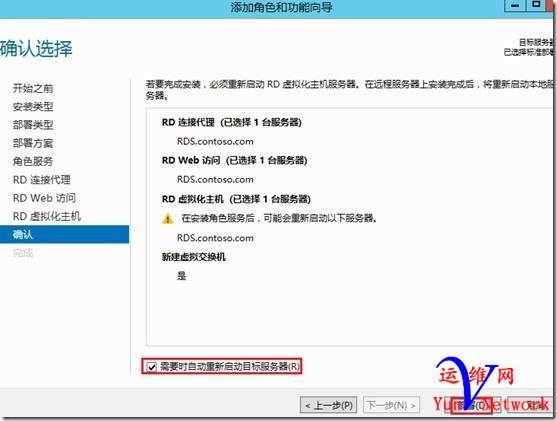The image size is (557, 421).
Task: Click the 取消 cancel button
Action: tap(529, 405)
